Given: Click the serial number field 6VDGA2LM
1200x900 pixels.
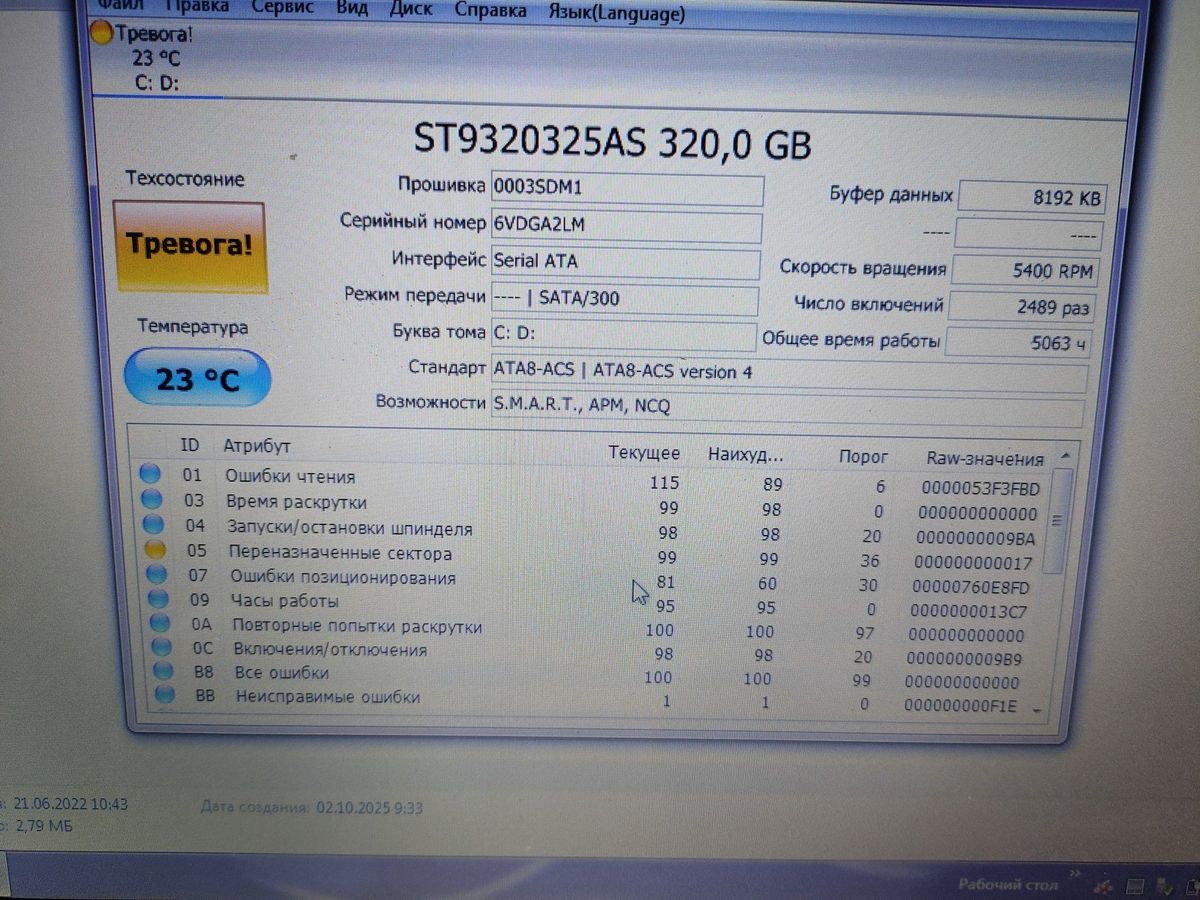Looking at the screenshot, I should [x=625, y=226].
